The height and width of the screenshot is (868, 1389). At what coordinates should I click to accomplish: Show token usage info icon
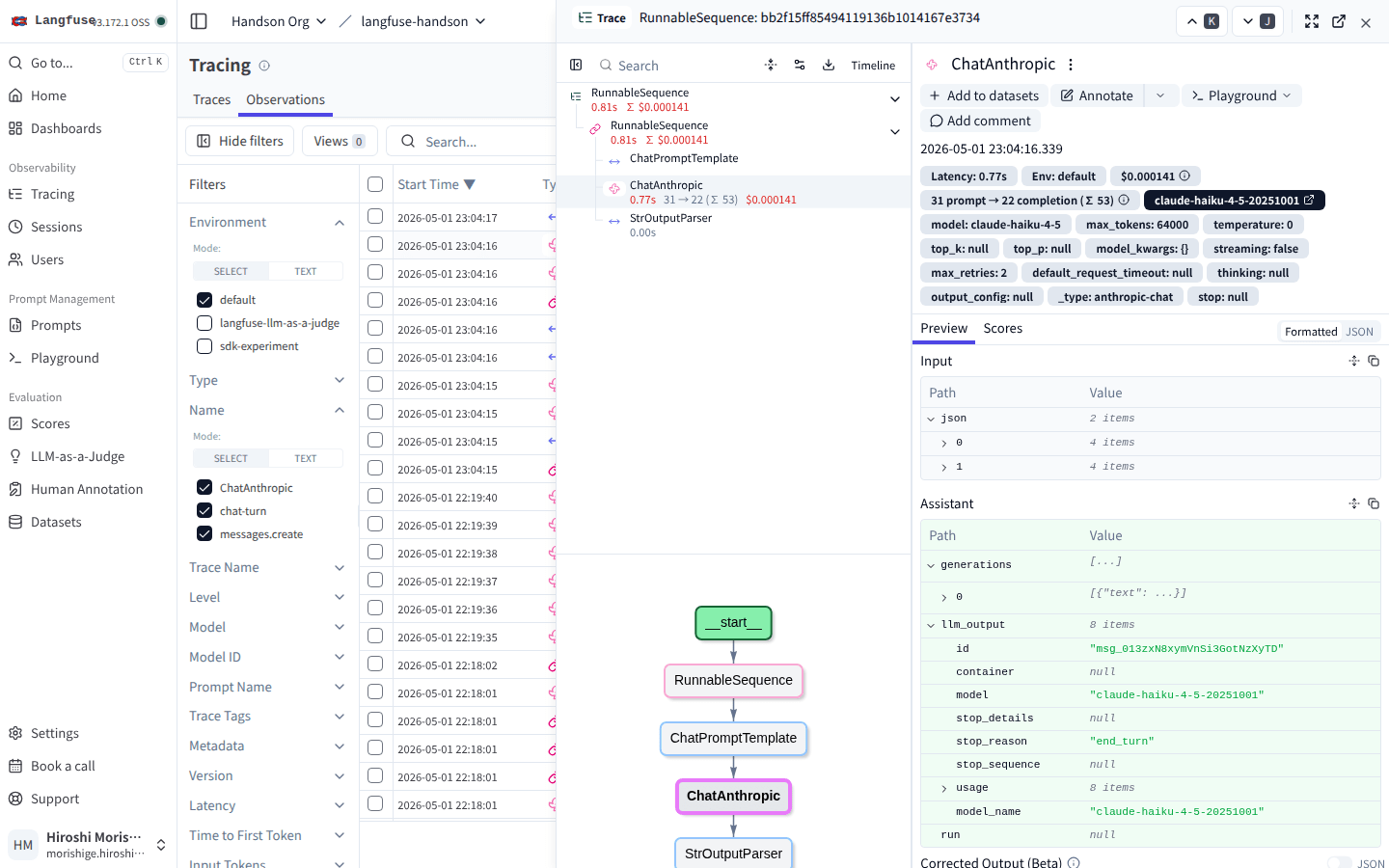pos(1124,201)
